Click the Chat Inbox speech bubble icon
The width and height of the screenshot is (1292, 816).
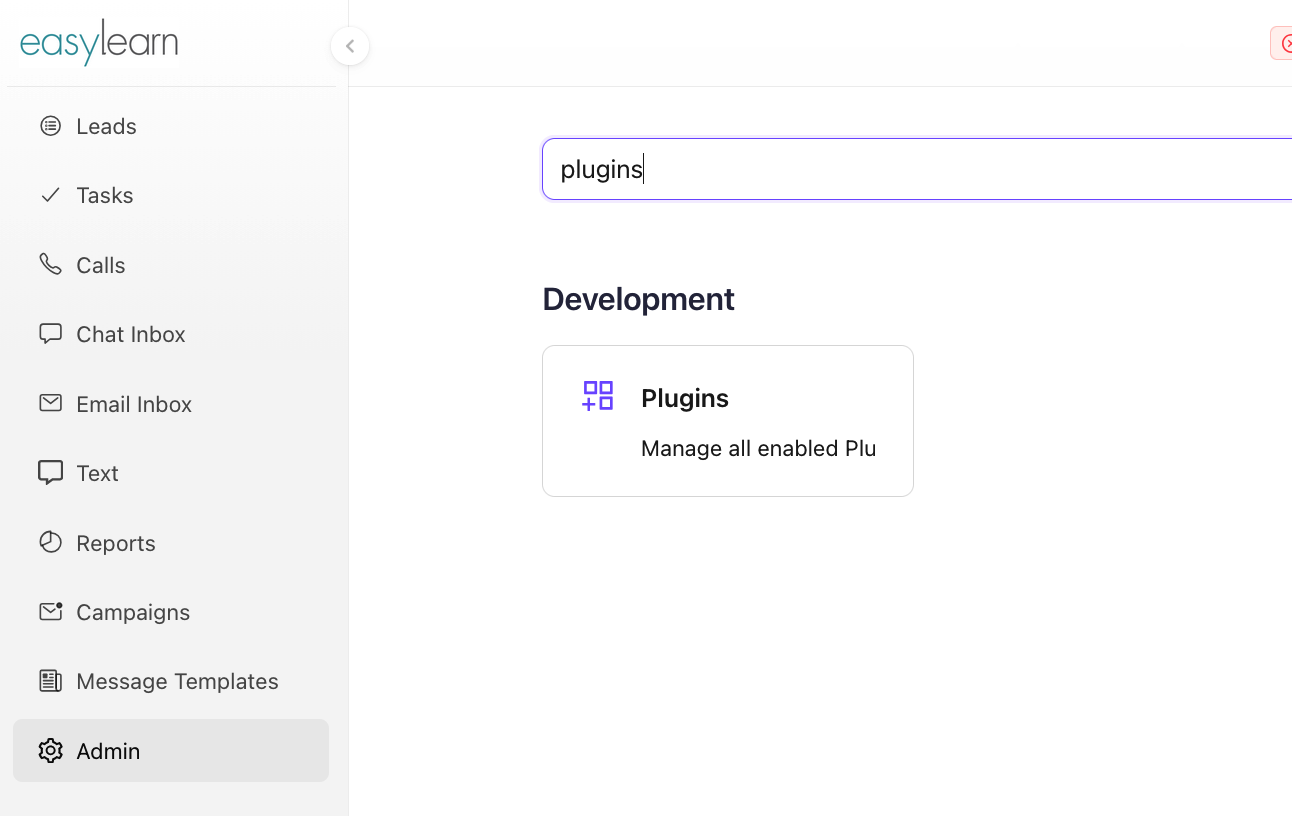[50, 333]
